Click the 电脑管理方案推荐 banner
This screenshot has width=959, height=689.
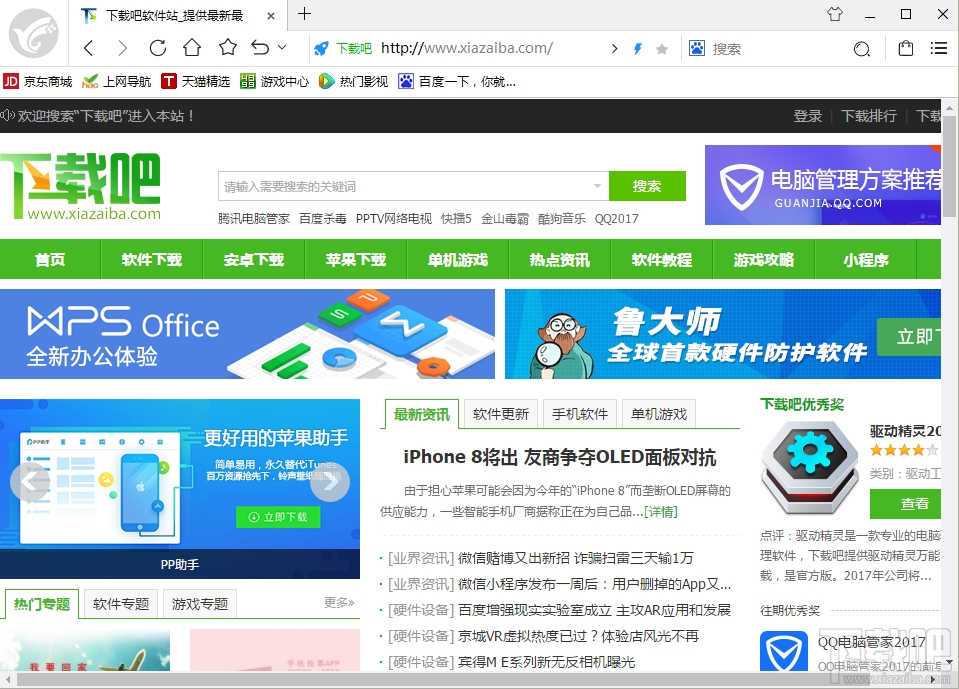tap(823, 185)
